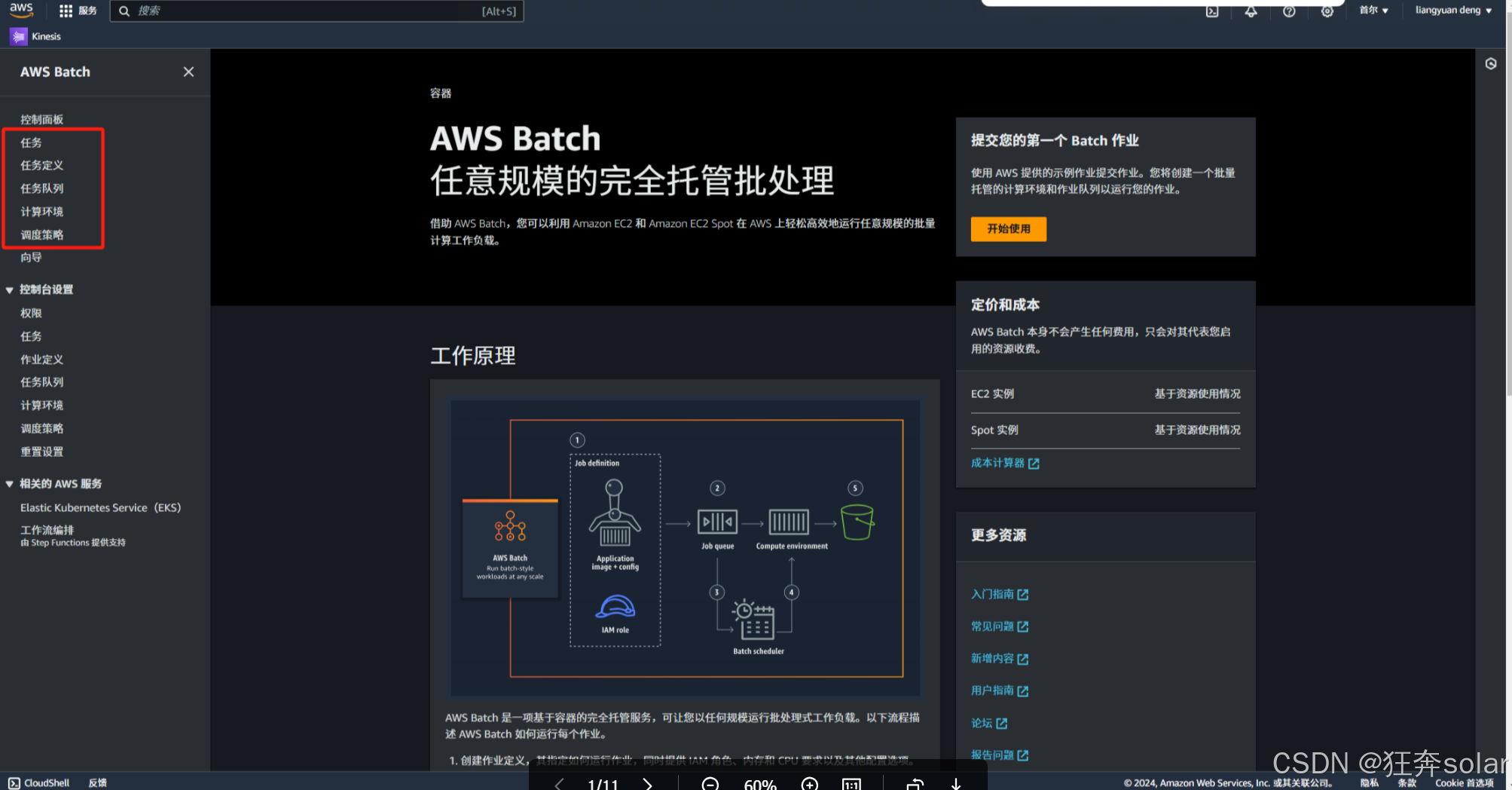Rotate the image in viewer toolbar

pyautogui.click(x=915, y=784)
